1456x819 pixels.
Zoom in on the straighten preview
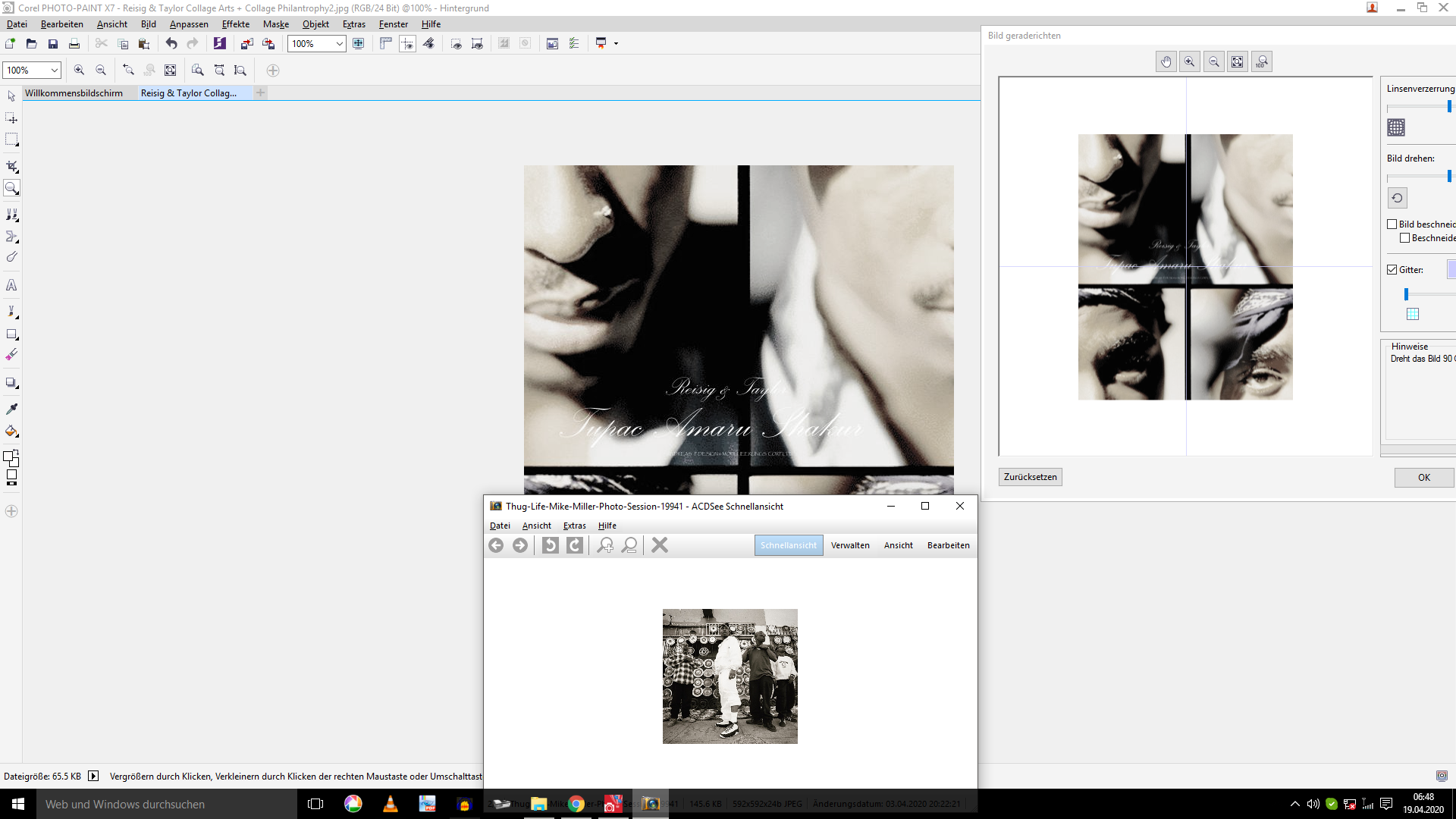[1190, 62]
